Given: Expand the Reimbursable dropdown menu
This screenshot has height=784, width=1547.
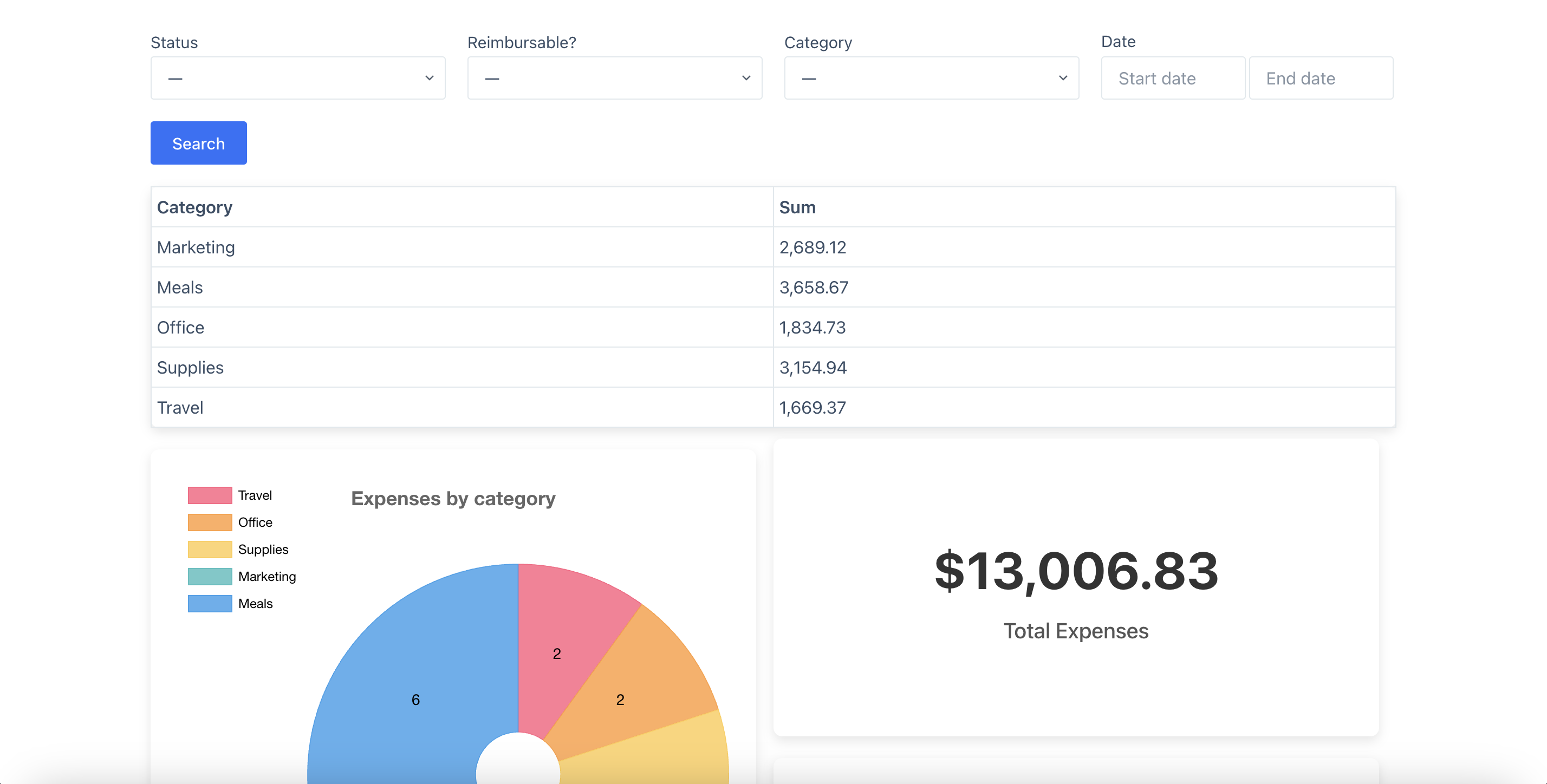Looking at the screenshot, I should pos(615,77).
